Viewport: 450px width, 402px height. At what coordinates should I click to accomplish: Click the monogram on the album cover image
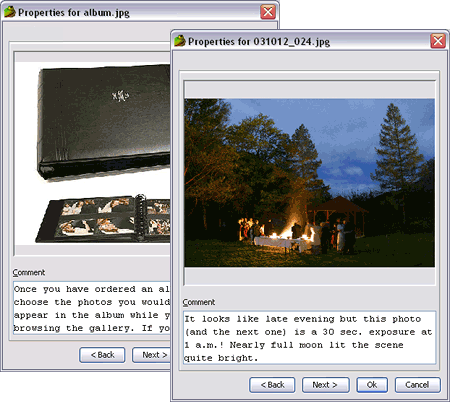pyautogui.click(x=120, y=96)
